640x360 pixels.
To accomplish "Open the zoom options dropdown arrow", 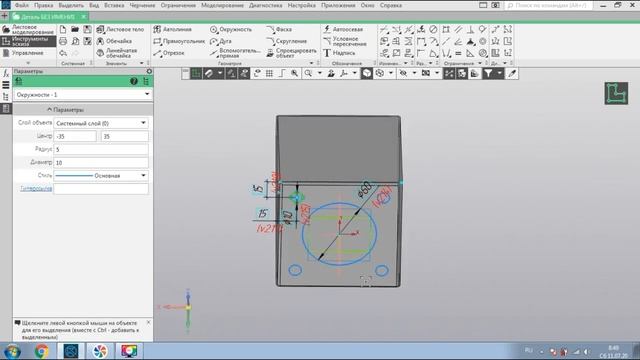I will pos(320,73).
